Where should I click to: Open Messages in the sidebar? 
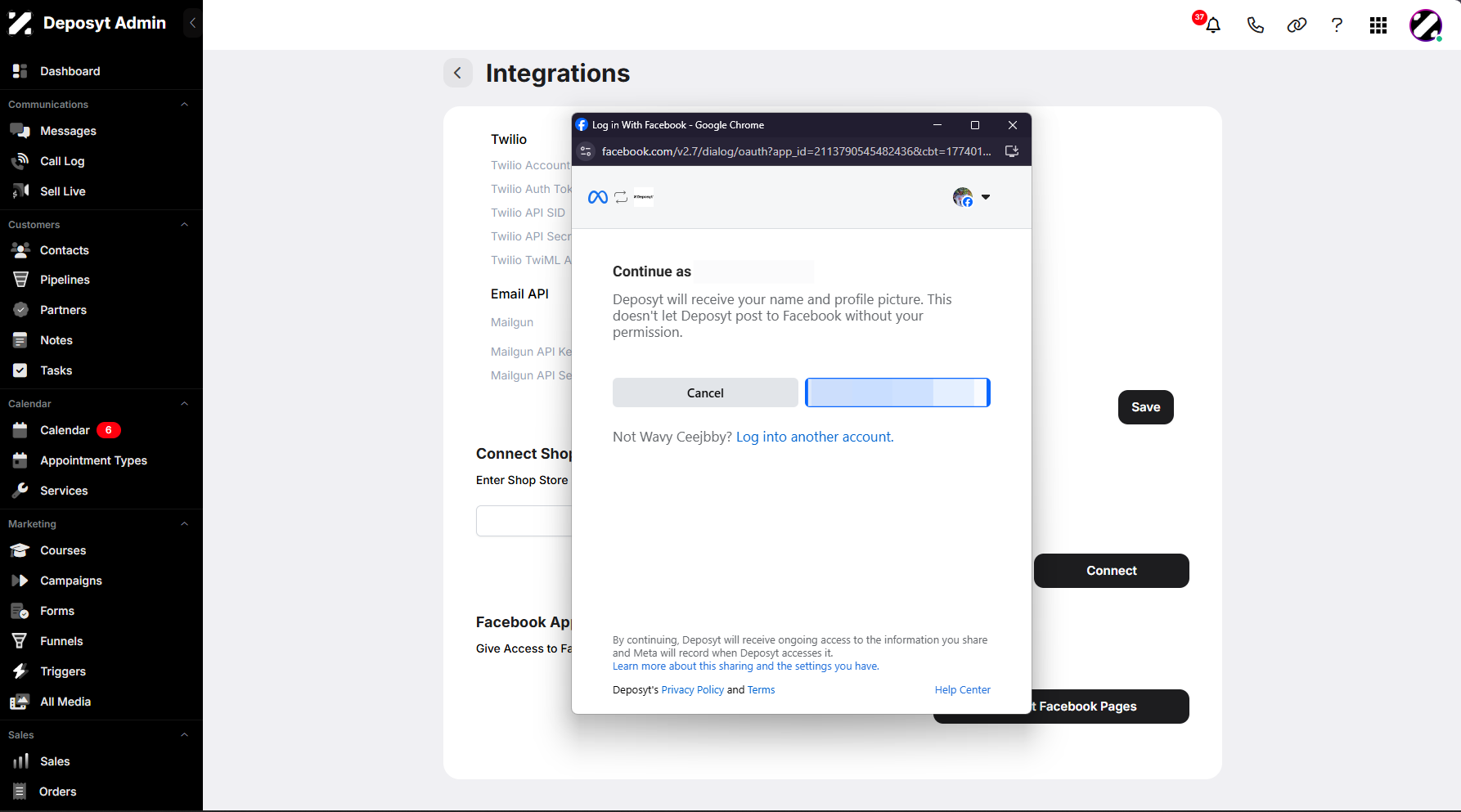(68, 131)
